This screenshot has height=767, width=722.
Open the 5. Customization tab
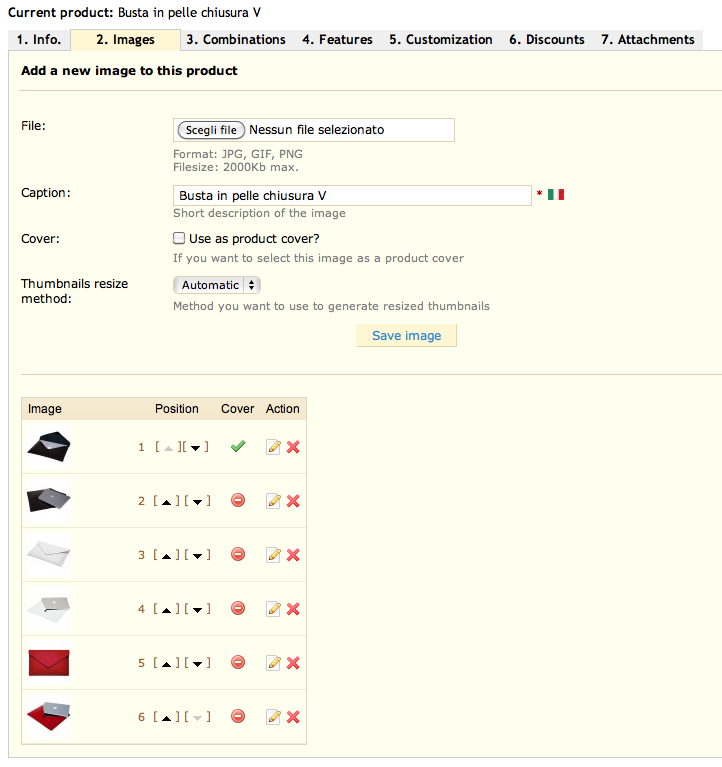441,40
